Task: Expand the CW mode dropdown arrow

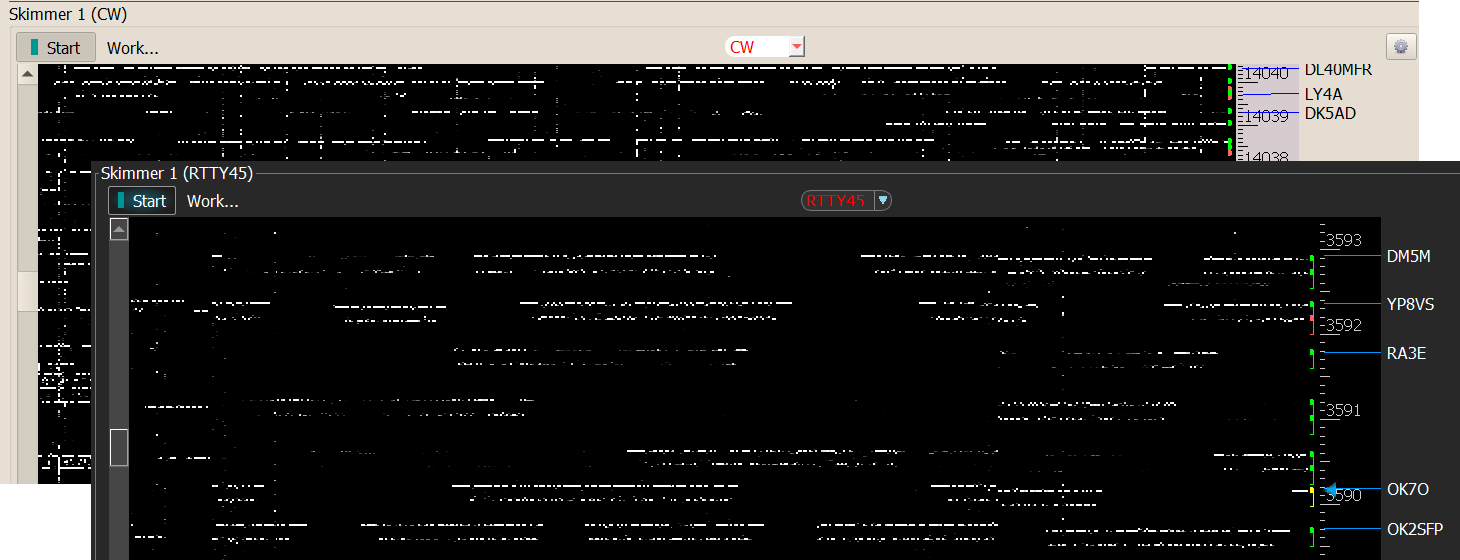Action: [796, 47]
